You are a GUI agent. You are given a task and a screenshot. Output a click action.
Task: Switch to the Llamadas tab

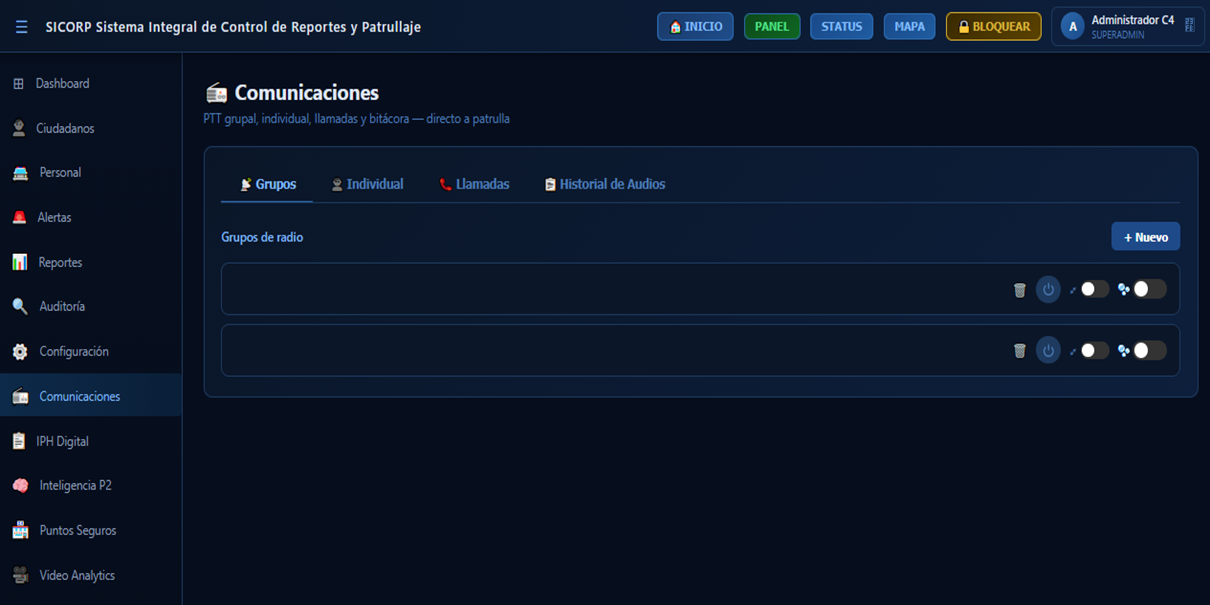click(473, 184)
